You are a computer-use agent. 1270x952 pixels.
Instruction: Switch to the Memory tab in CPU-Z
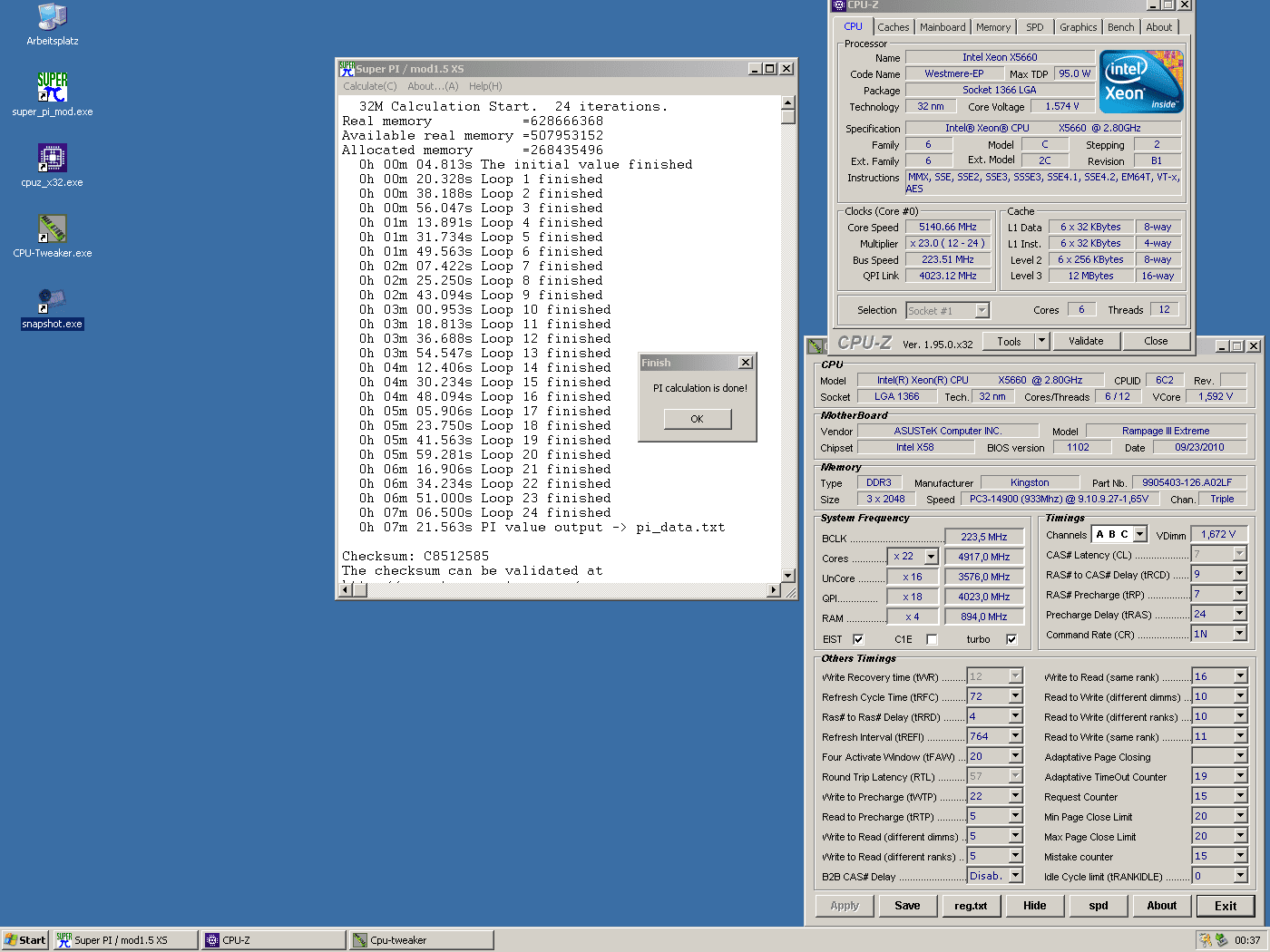point(993,27)
